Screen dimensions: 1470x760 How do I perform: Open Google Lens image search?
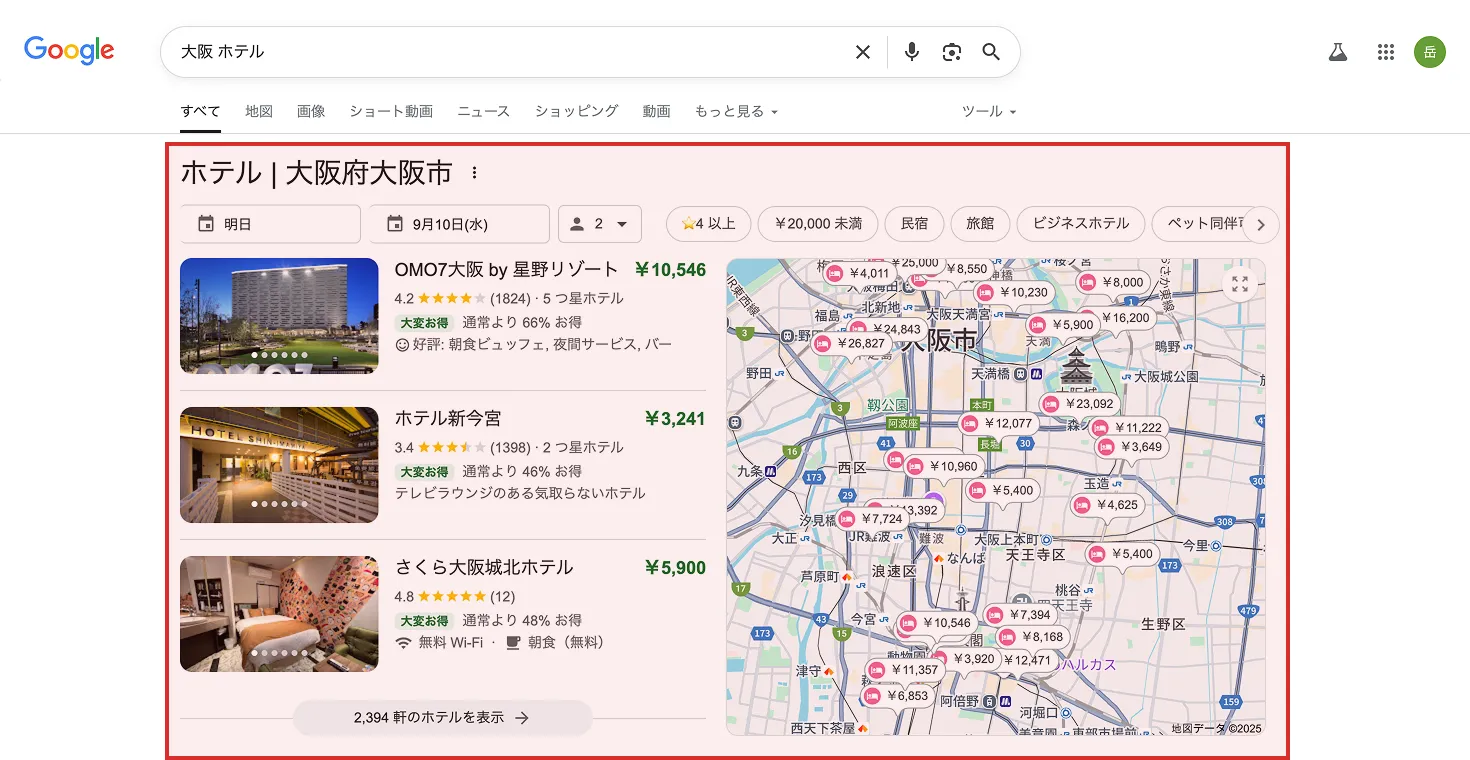point(951,52)
